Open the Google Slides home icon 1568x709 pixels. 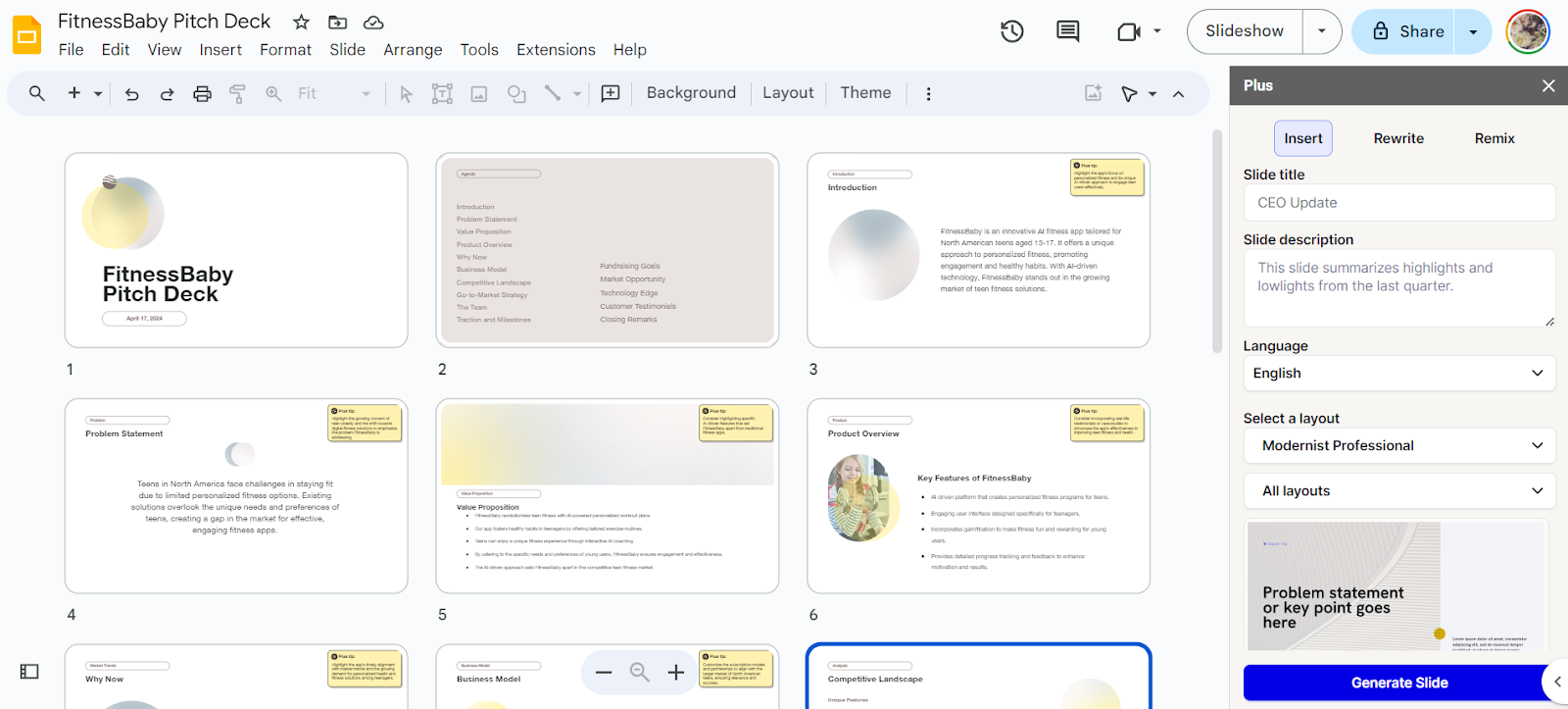tap(27, 35)
